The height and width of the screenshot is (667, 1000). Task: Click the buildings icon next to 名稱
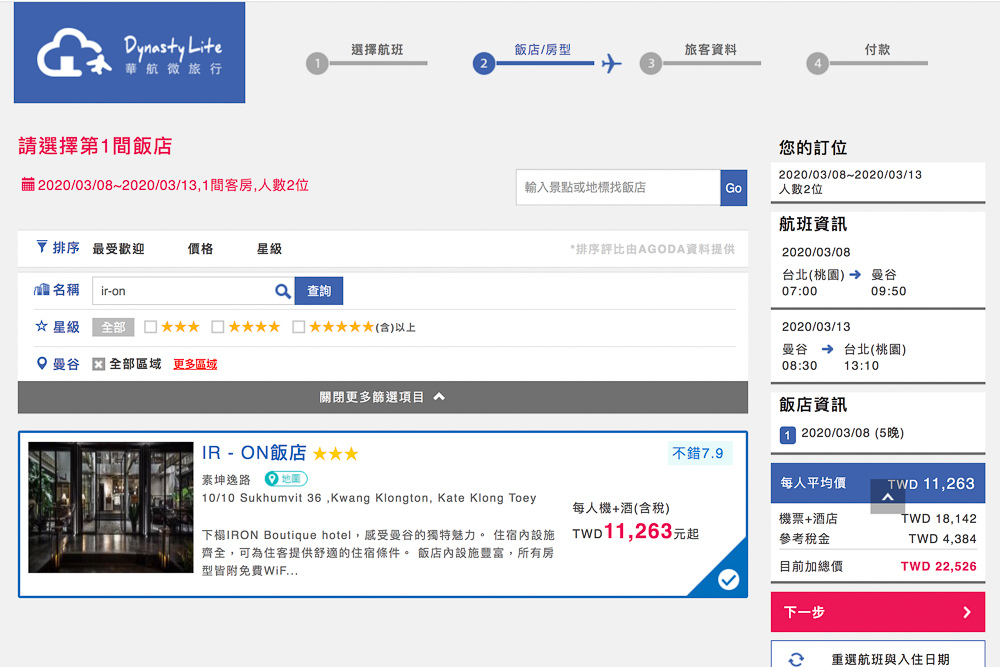click(41, 290)
